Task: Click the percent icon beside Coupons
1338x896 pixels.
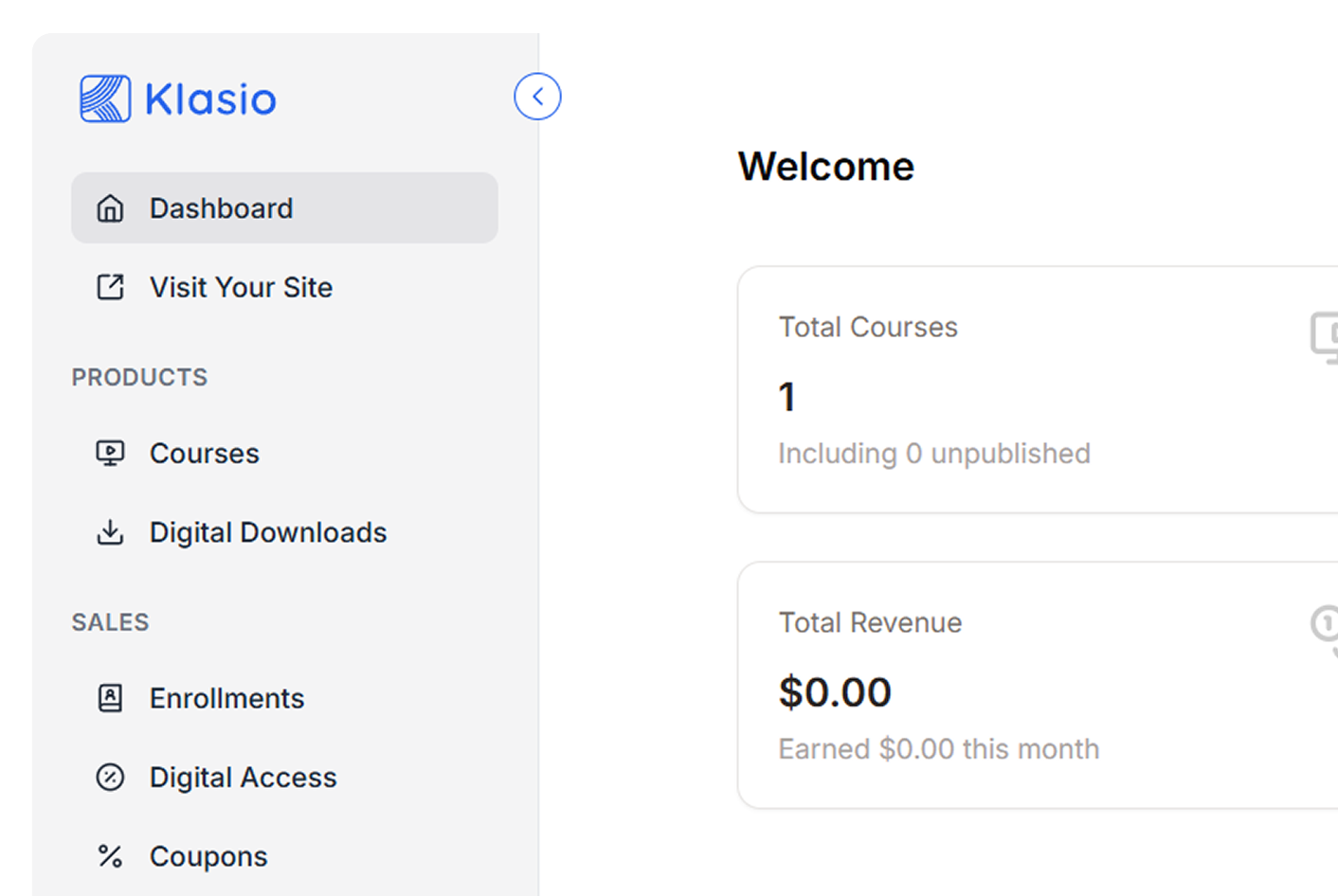Action: (x=111, y=856)
